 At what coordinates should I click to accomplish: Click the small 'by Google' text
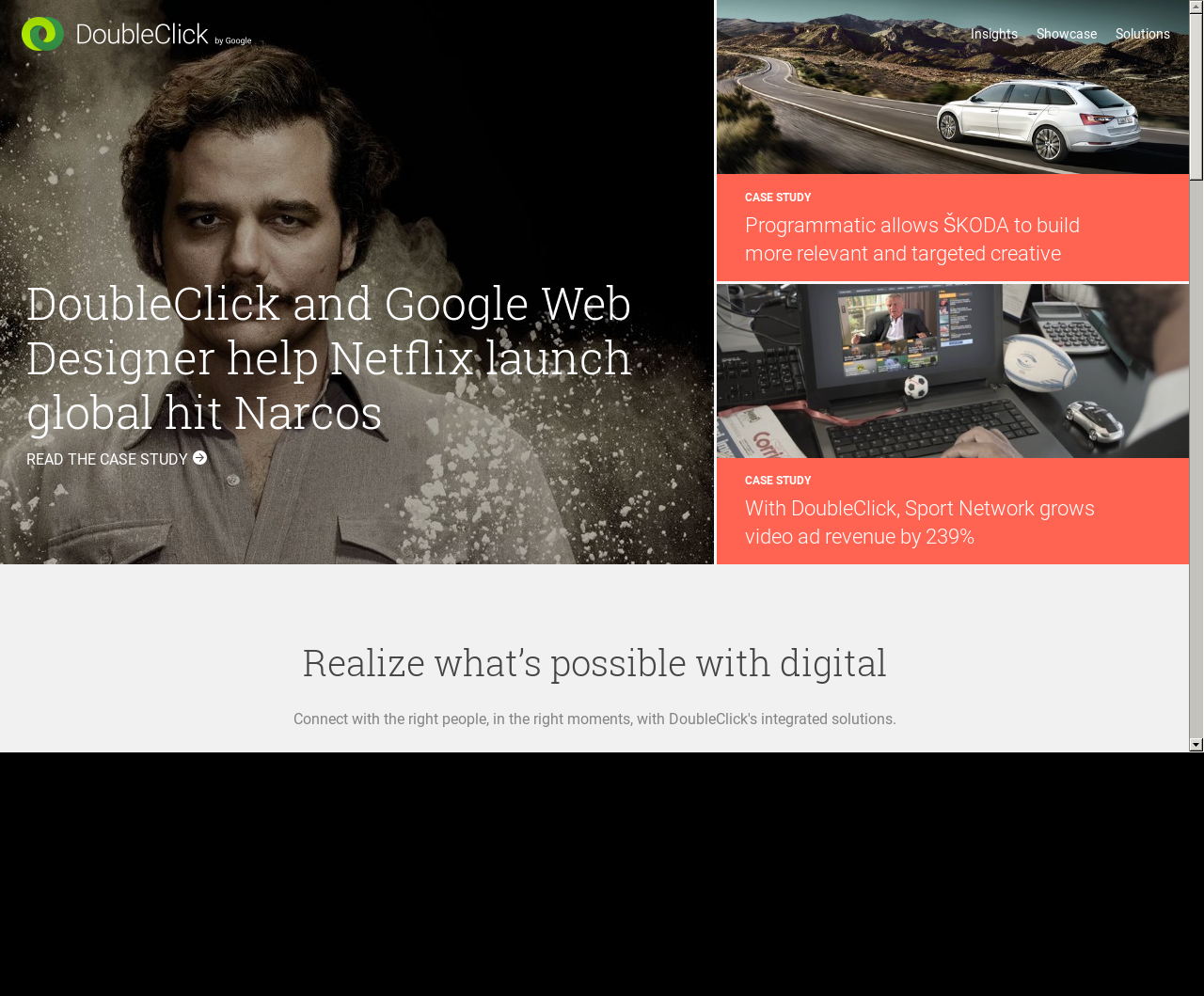[232, 41]
